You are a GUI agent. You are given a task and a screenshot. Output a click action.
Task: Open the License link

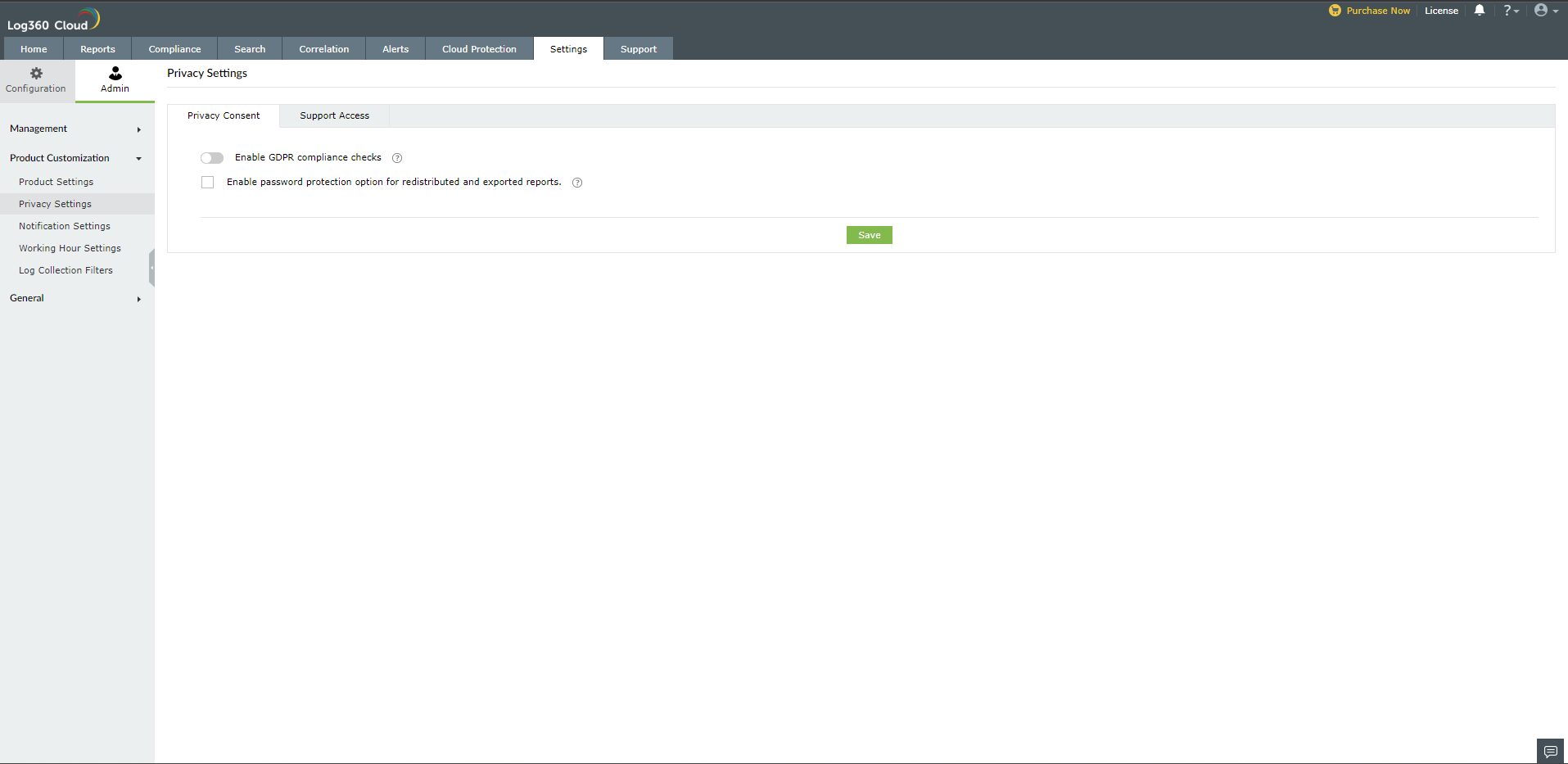click(1441, 11)
